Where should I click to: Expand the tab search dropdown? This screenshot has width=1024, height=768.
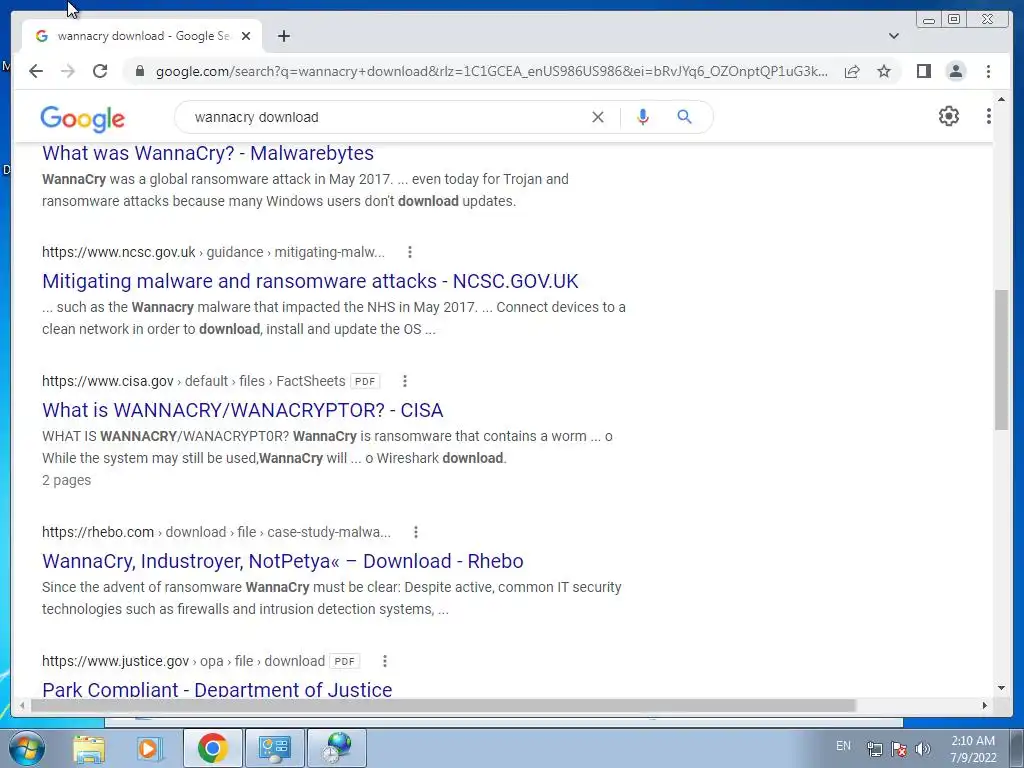click(x=893, y=36)
